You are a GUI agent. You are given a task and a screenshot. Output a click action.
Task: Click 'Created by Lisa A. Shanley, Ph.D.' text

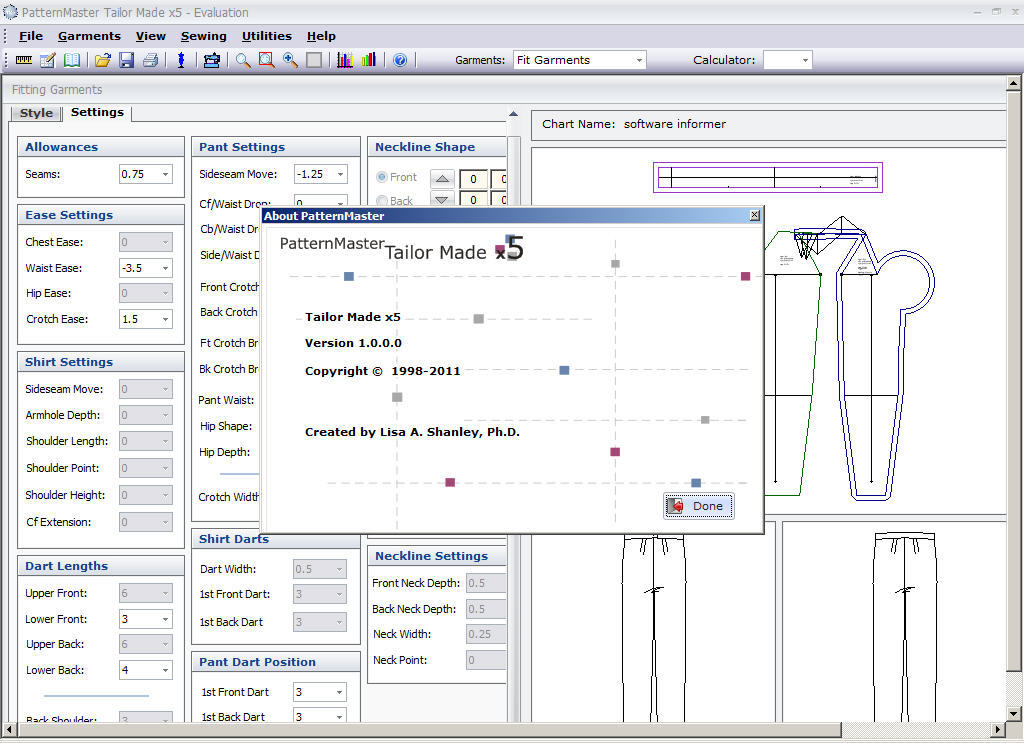(x=412, y=432)
